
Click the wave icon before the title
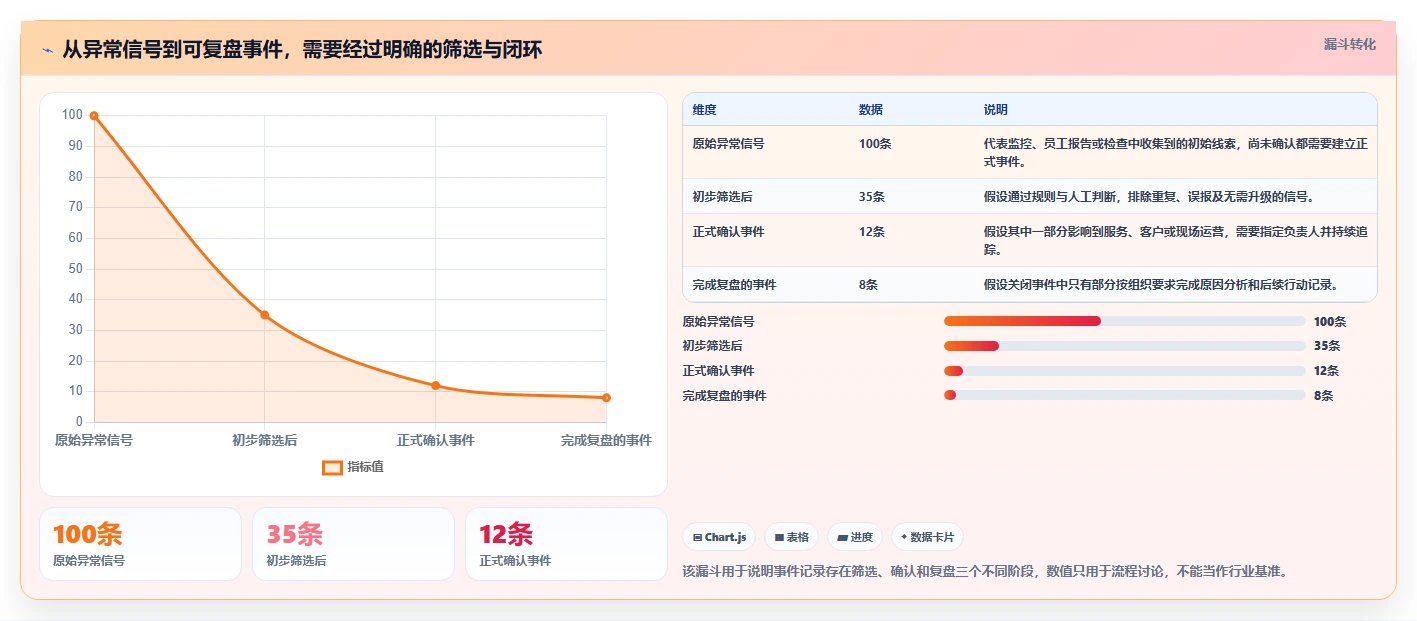48,50
